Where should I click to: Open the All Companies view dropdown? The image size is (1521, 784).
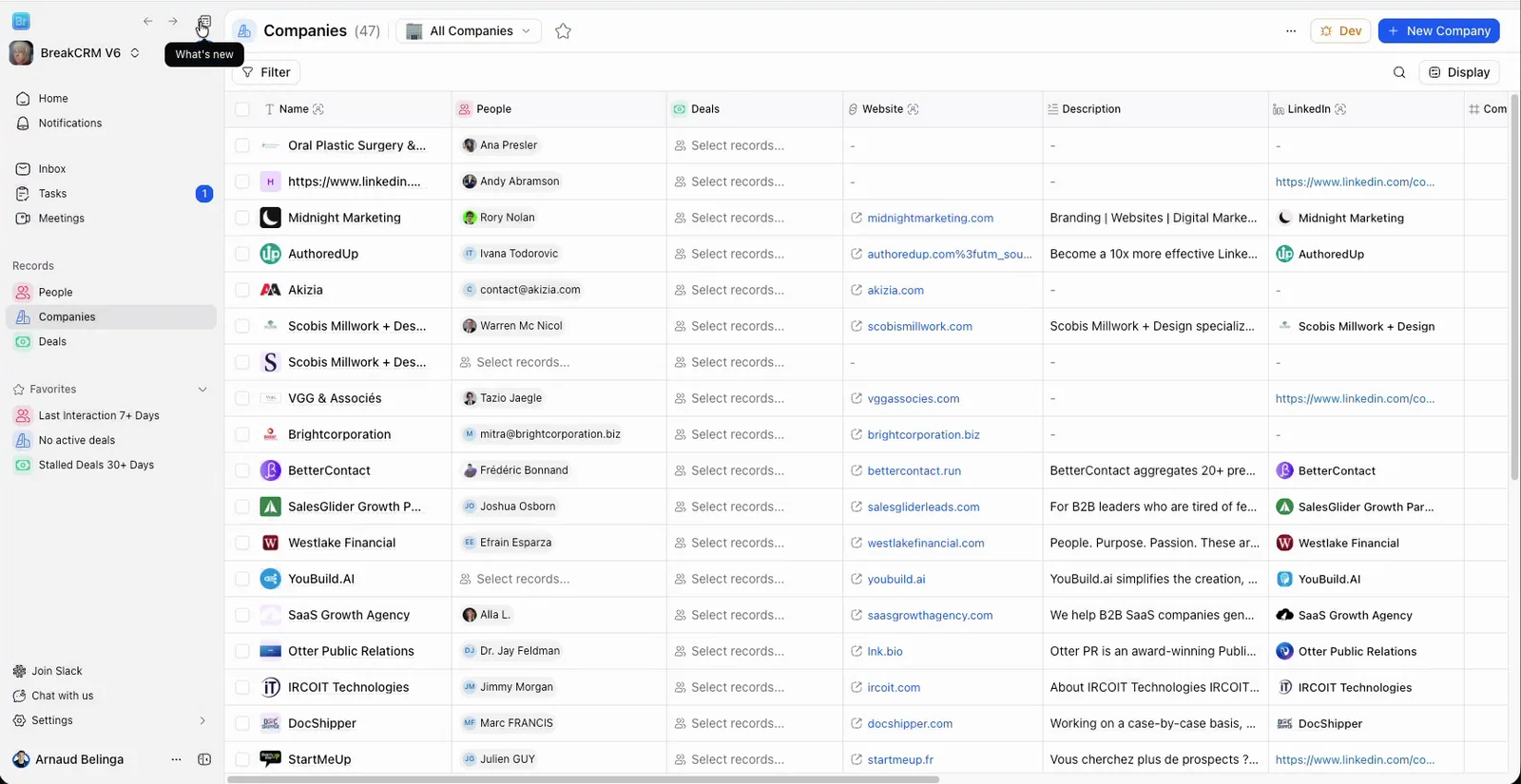coord(469,31)
